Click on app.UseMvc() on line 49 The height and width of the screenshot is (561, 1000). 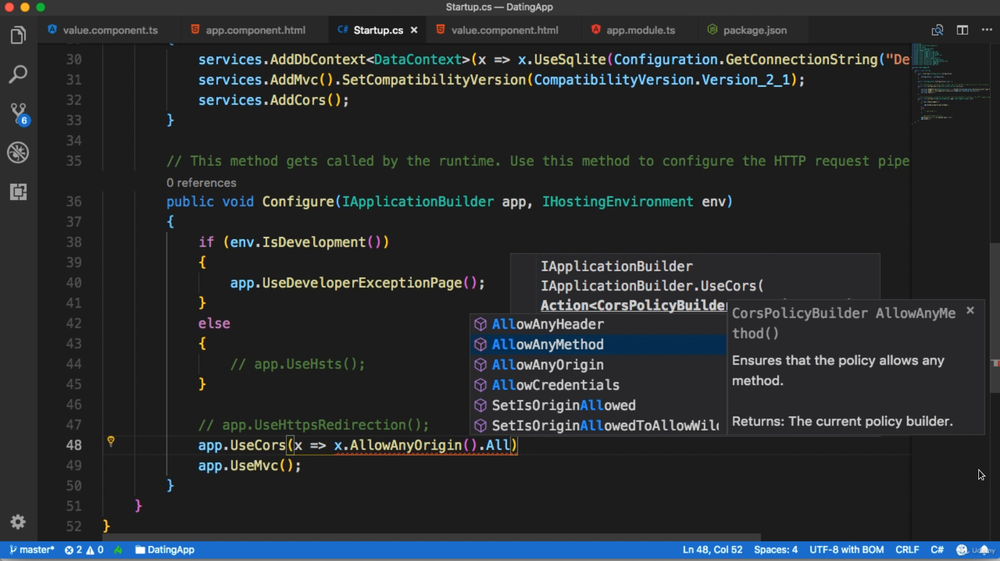pos(249,465)
